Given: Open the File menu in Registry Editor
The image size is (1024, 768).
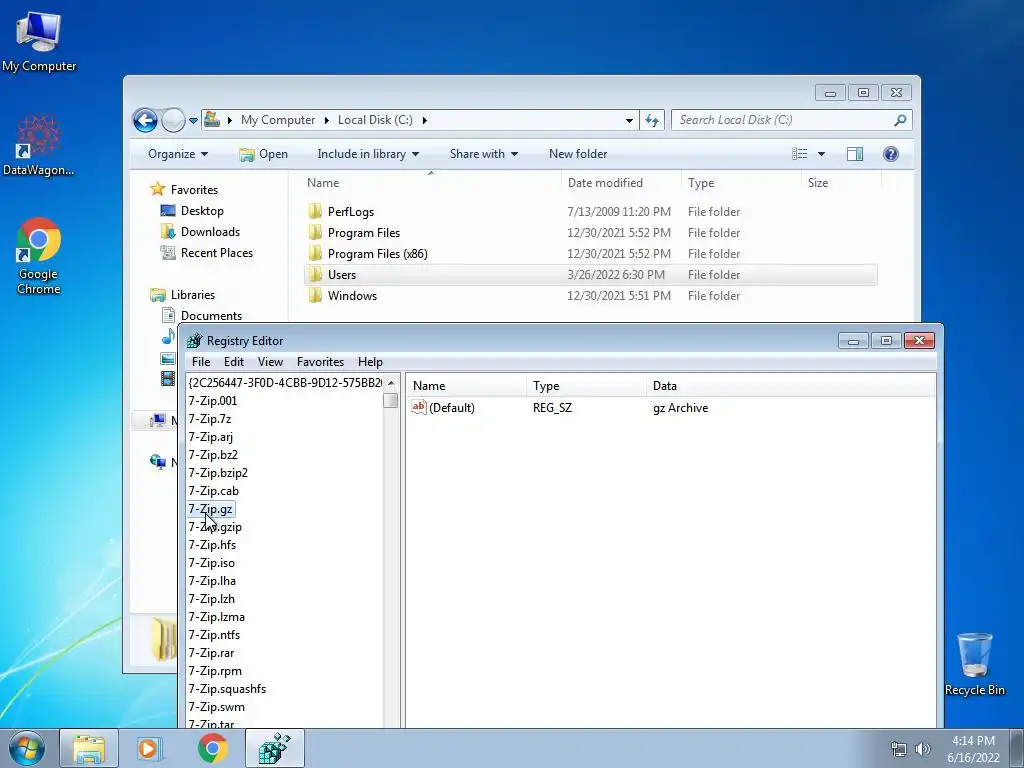Looking at the screenshot, I should (201, 362).
